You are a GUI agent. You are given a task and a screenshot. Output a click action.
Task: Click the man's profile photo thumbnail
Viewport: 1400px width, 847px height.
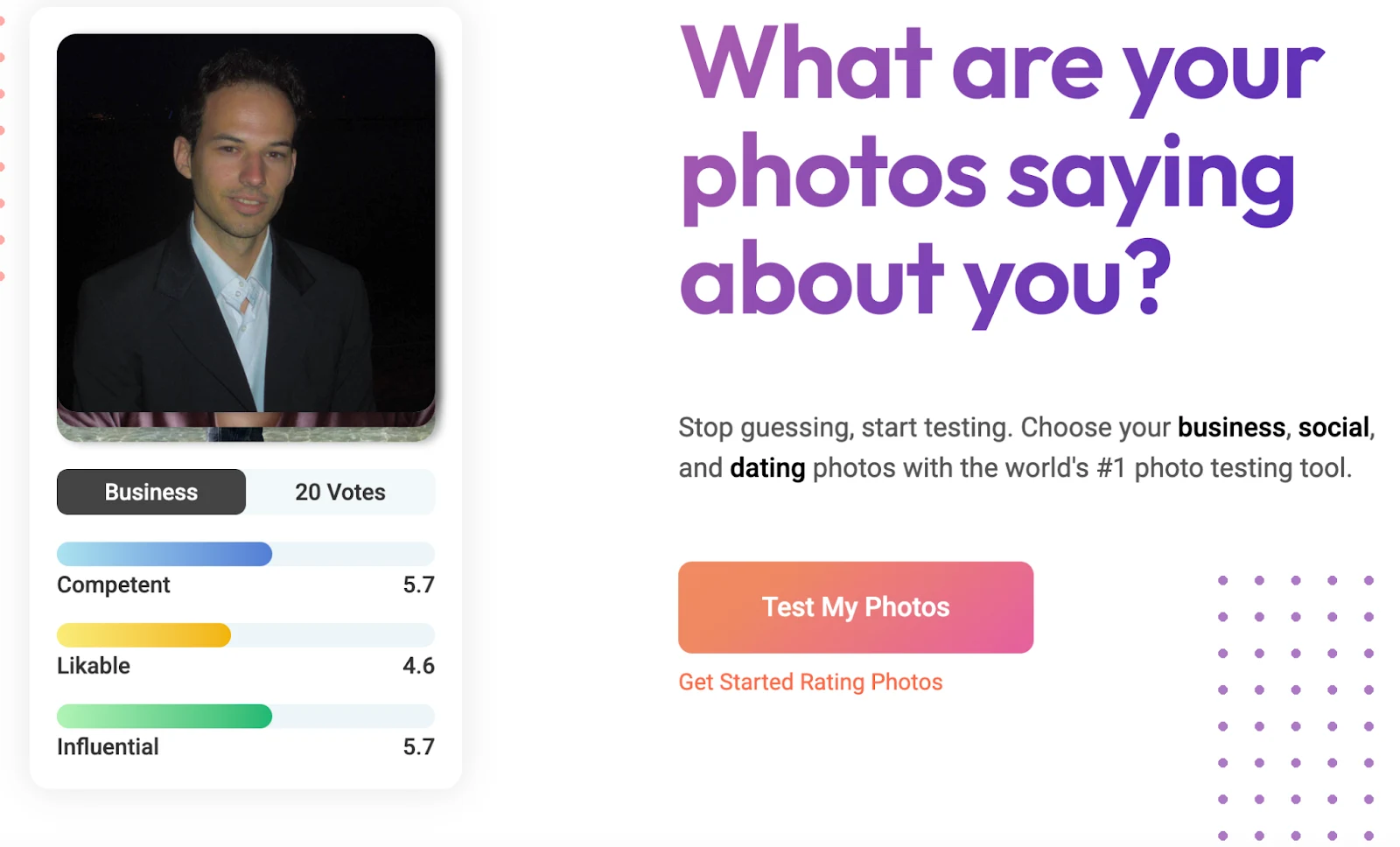coord(246,236)
